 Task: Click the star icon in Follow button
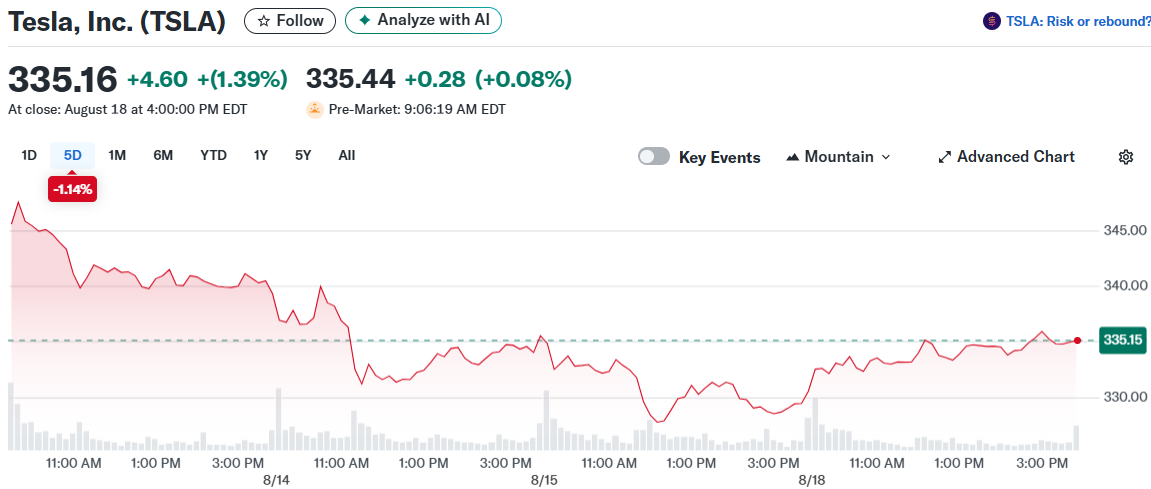pos(264,21)
